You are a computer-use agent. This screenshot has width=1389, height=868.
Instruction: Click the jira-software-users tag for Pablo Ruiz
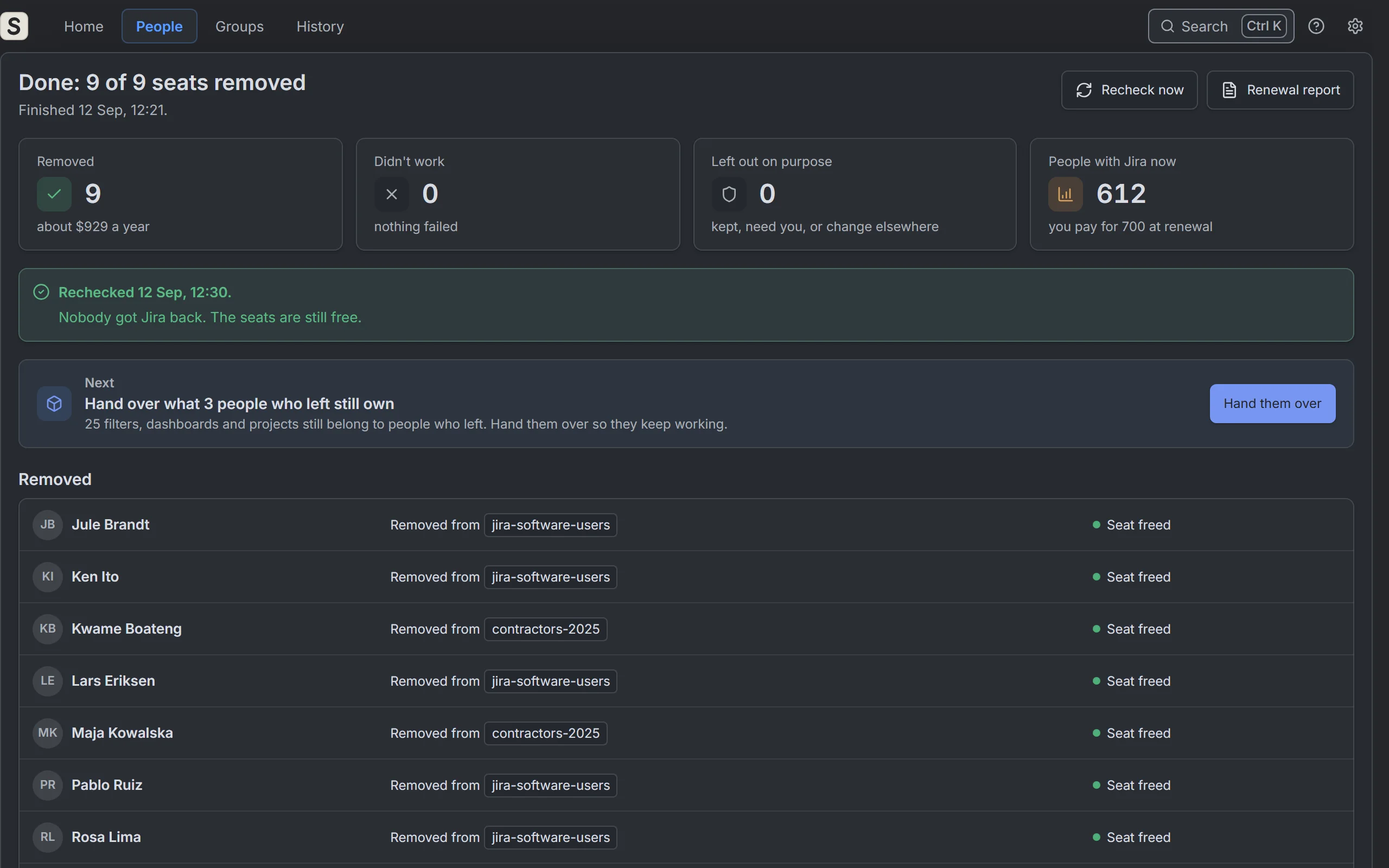tap(550, 786)
